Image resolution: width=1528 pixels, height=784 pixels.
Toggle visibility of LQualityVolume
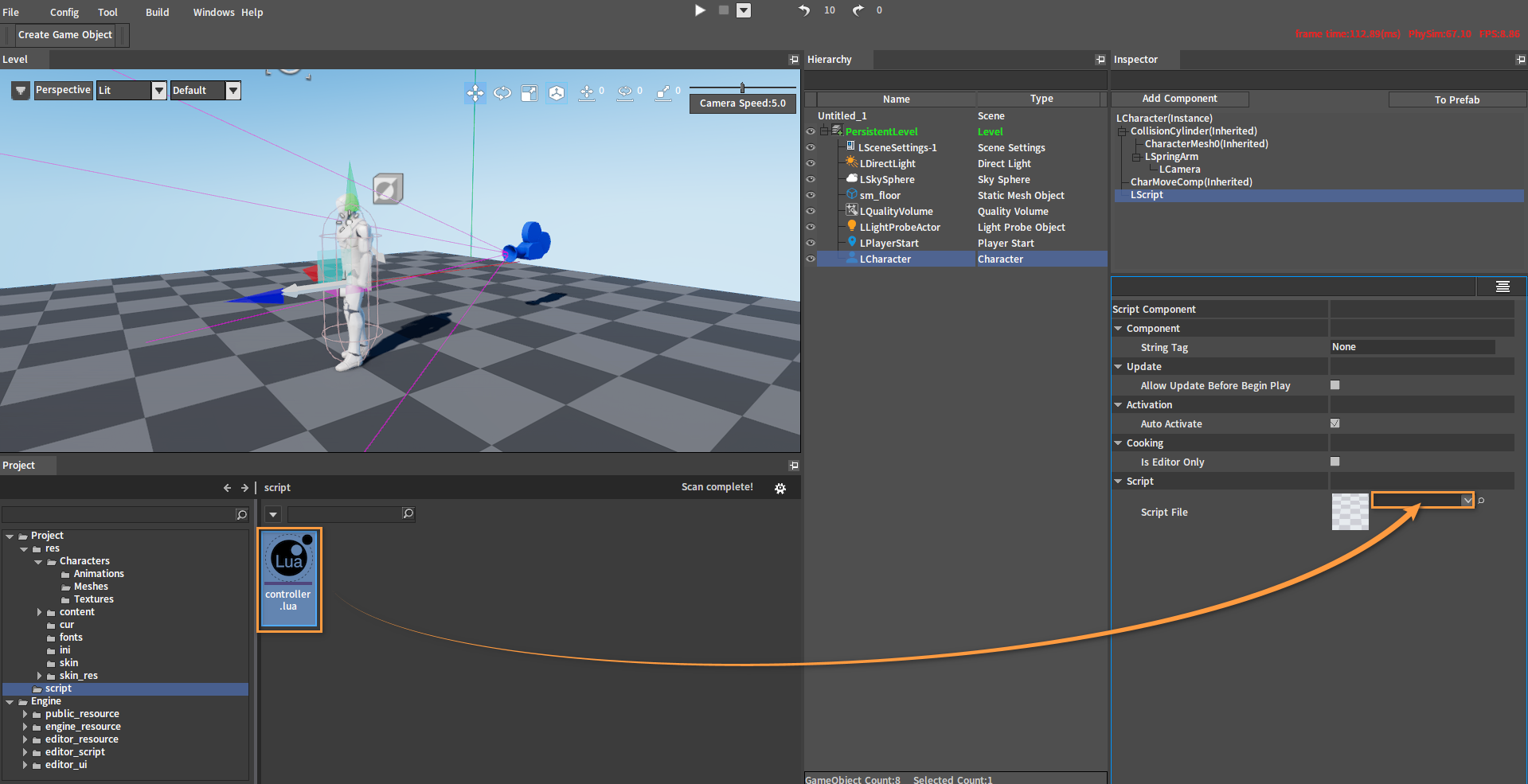[811, 211]
